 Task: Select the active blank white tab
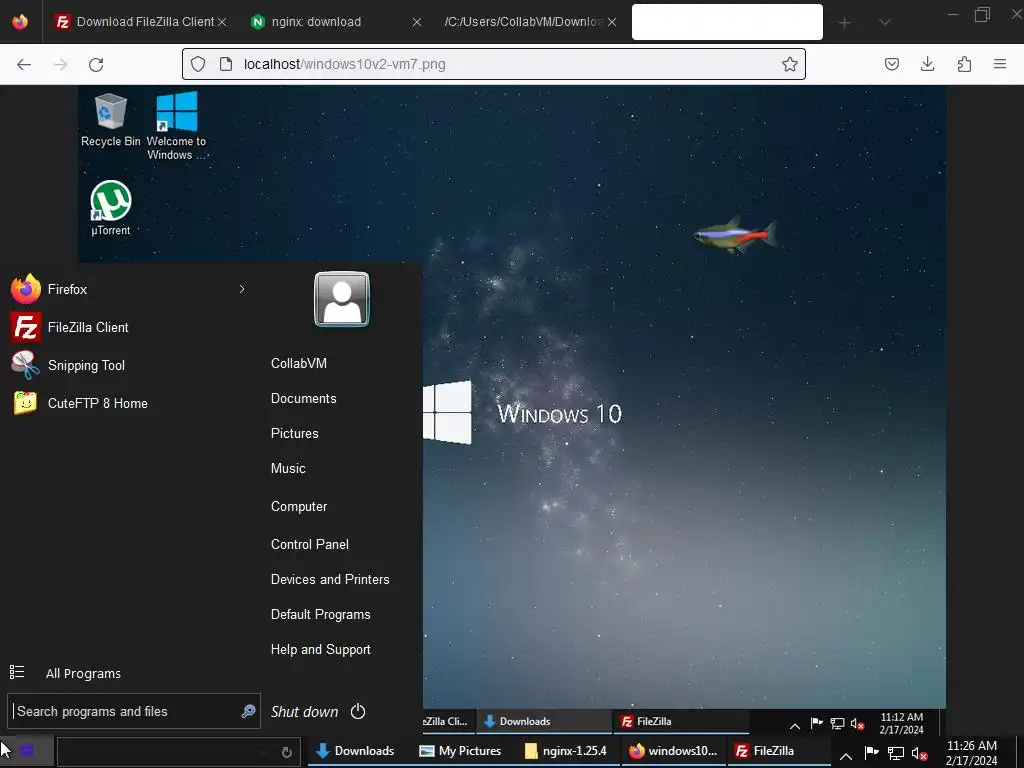pyautogui.click(x=727, y=22)
